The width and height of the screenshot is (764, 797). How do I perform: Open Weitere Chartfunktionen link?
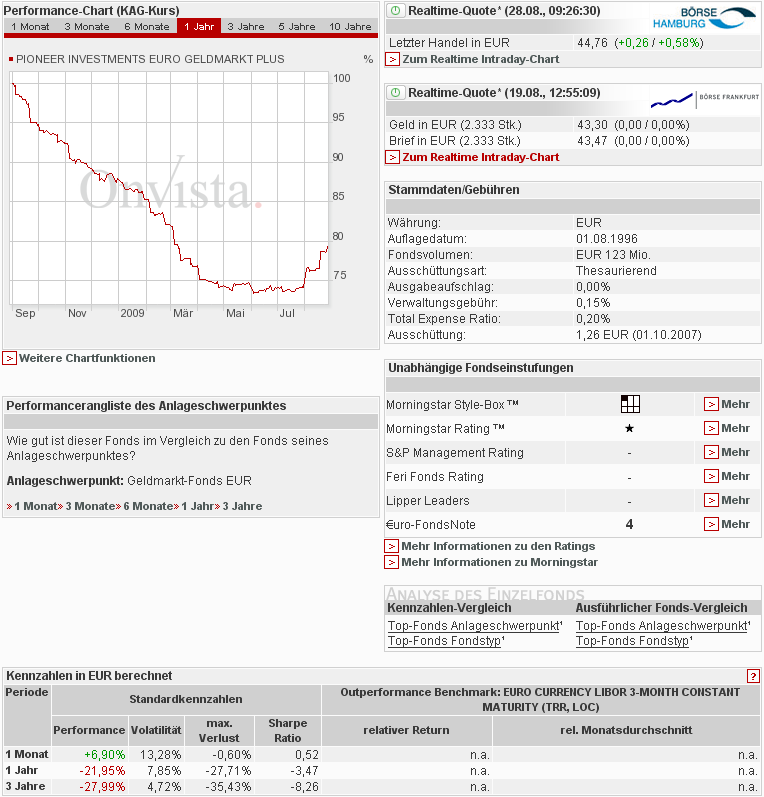coord(87,358)
